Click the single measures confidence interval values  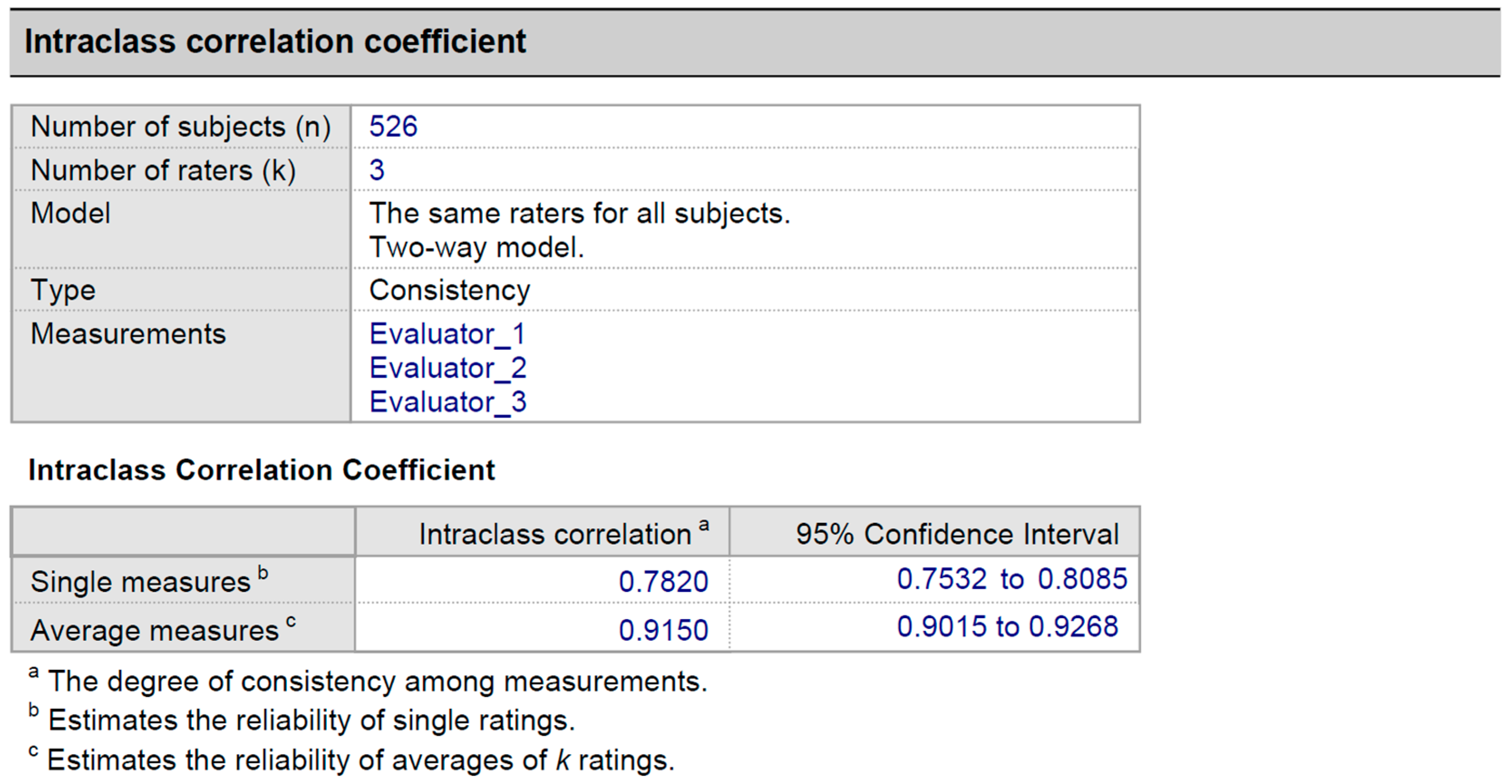(1011, 579)
